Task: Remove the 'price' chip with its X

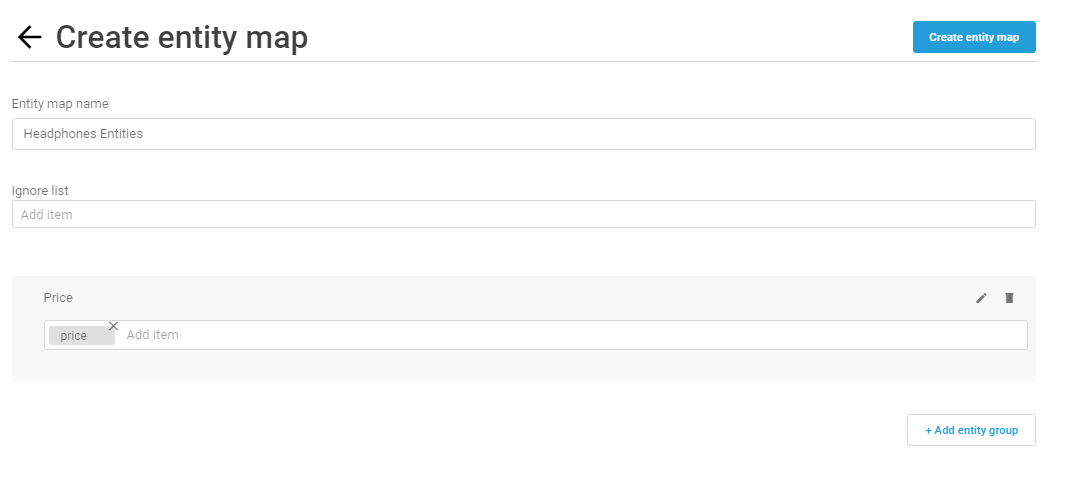Action: (x=113, y=326)
